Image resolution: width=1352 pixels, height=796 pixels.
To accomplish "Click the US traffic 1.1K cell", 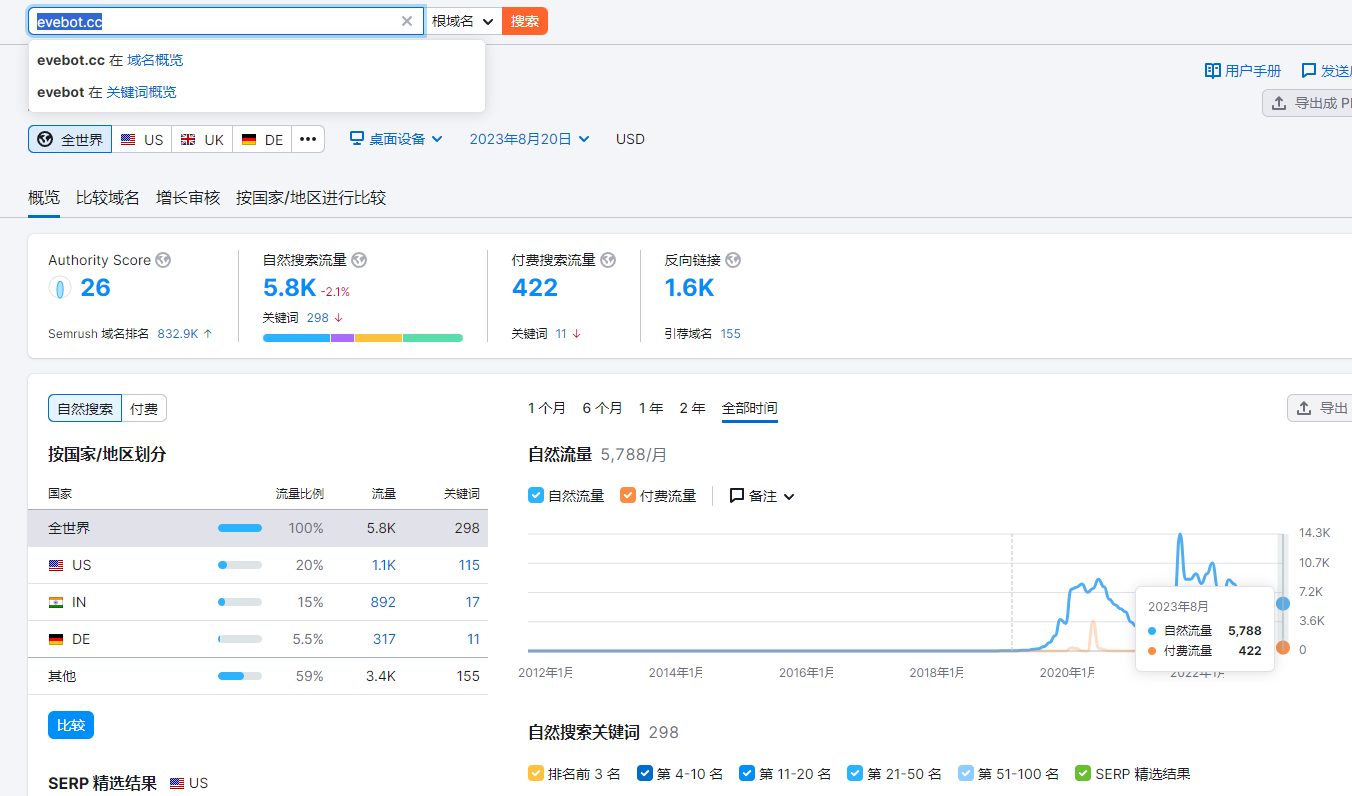I will [384, 565].
